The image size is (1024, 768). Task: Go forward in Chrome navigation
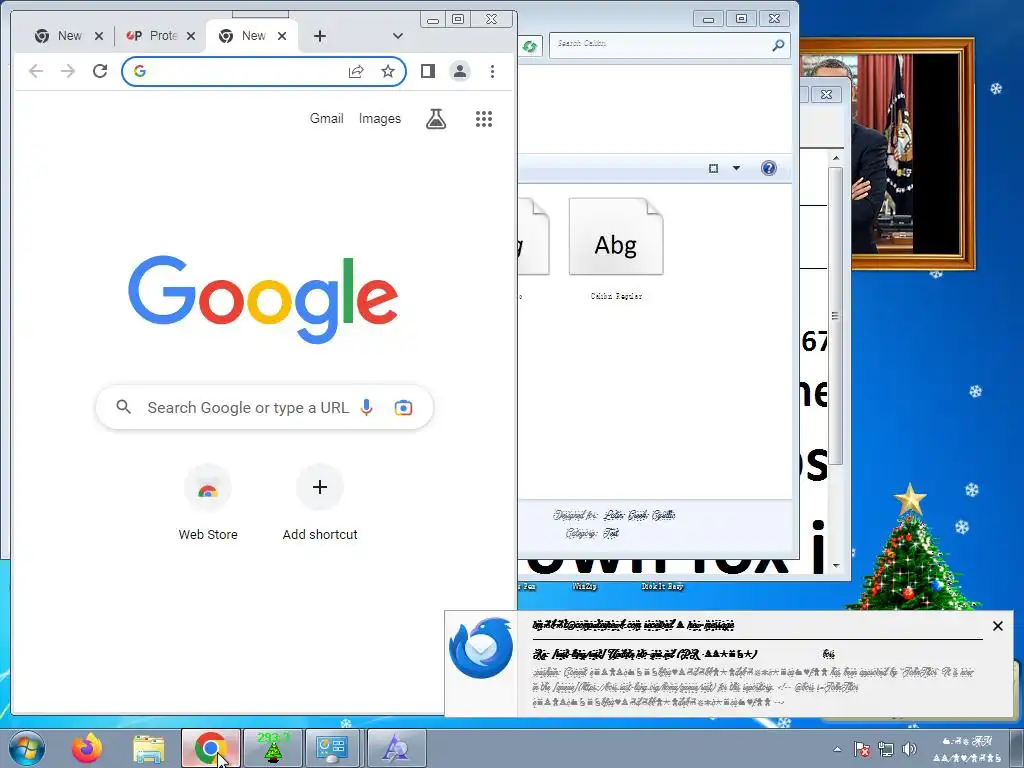pyautogui.click(x=68, y=71)
